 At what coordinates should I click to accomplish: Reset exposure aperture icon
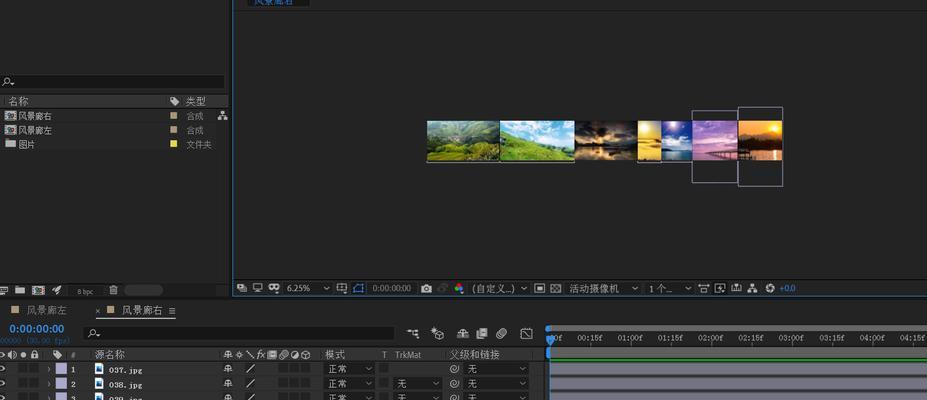tap(770, 288)
